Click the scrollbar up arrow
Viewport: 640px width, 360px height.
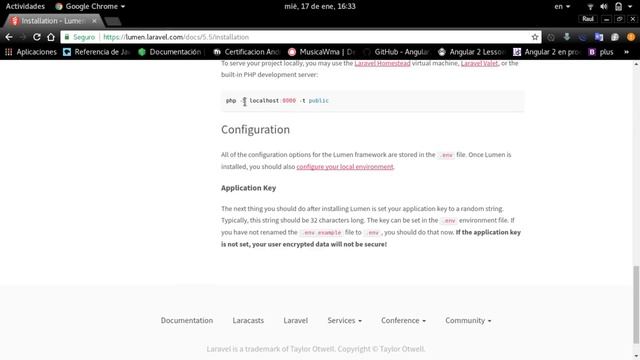click(636, 64)
